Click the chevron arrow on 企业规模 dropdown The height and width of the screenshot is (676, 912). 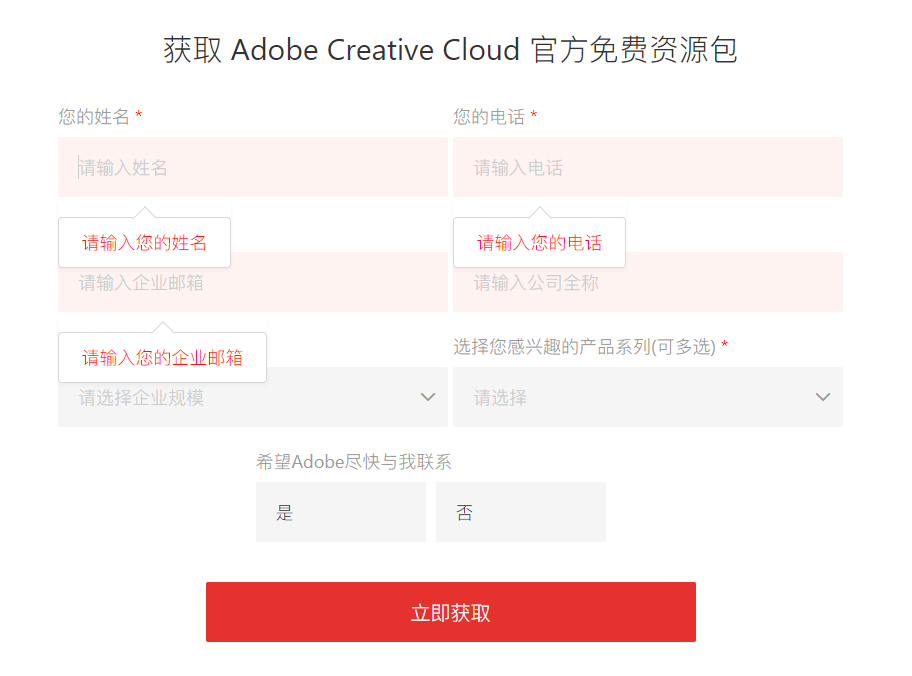pos(428,397)
